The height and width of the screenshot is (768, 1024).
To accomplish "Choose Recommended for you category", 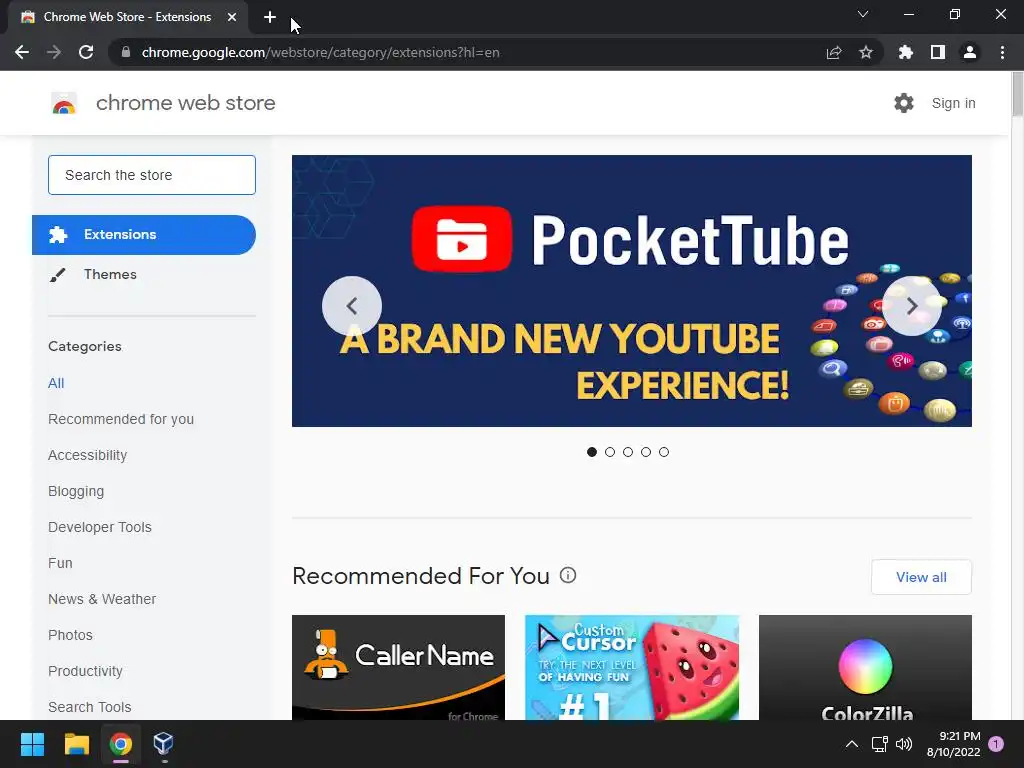I will pyautogui.click(x=121, y=419).
